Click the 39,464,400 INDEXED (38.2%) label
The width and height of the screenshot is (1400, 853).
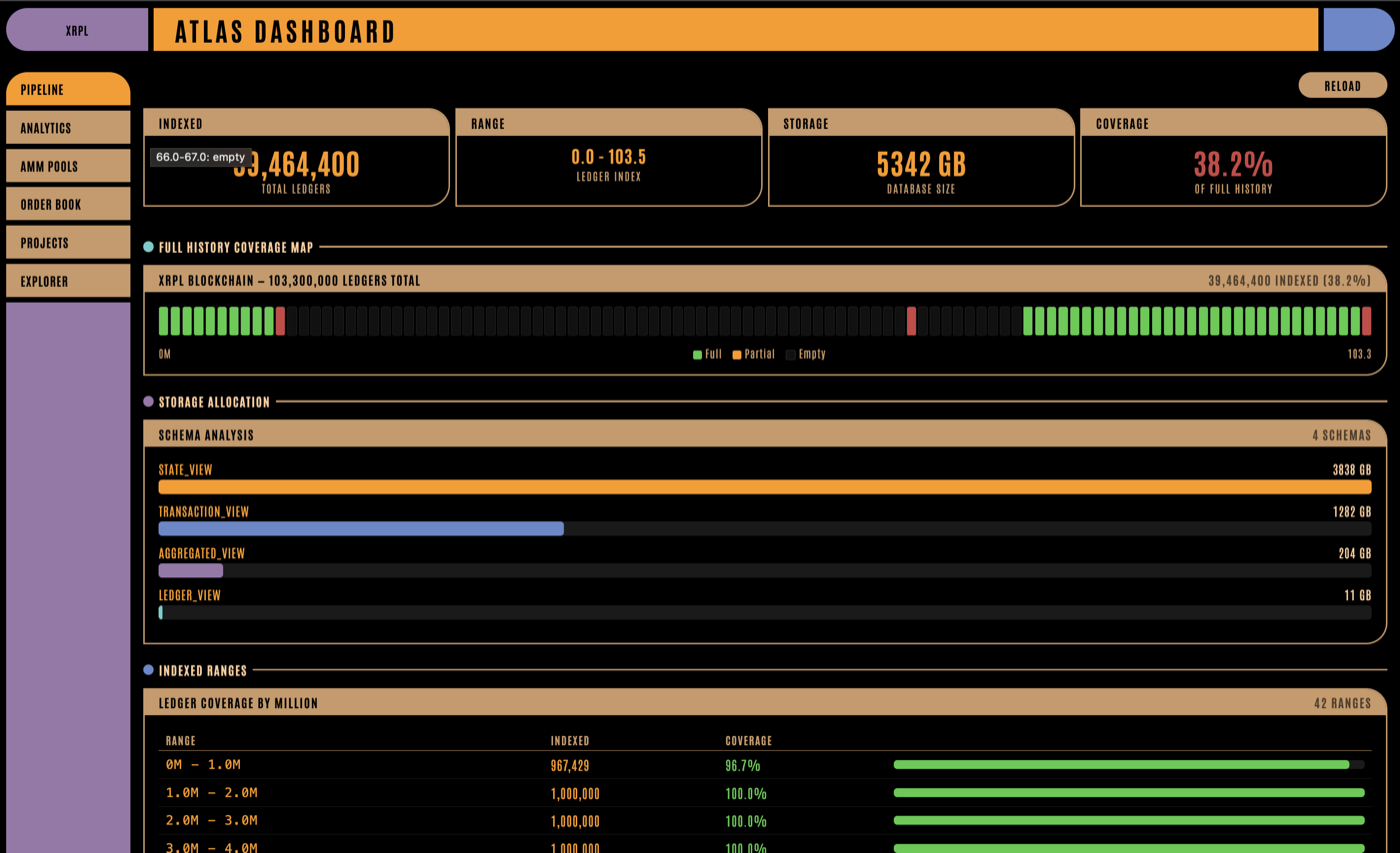pos(1290,281)
